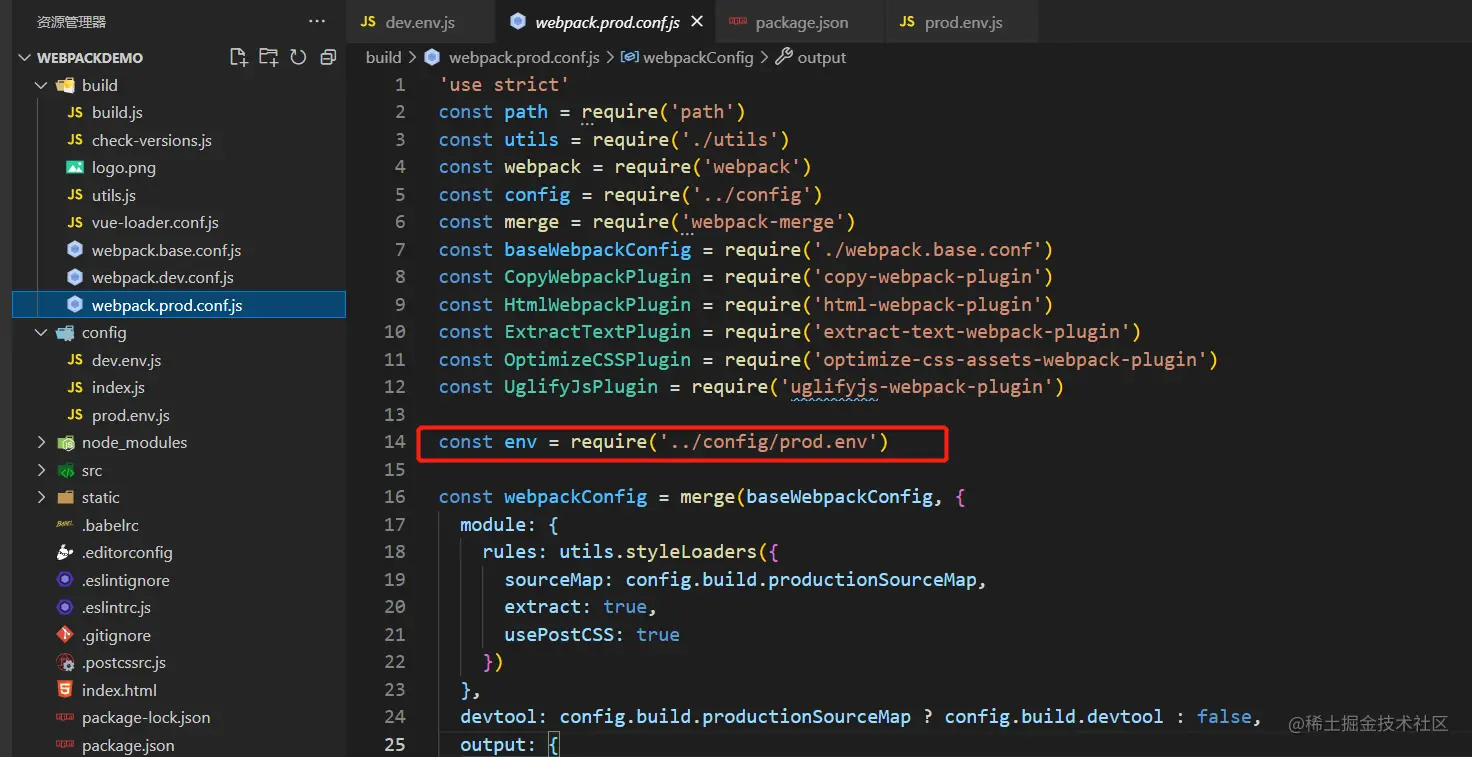Click 'HtmlWebpackPlugin' constant on line 9
The image size is (1472, 757).
(597, 305)
